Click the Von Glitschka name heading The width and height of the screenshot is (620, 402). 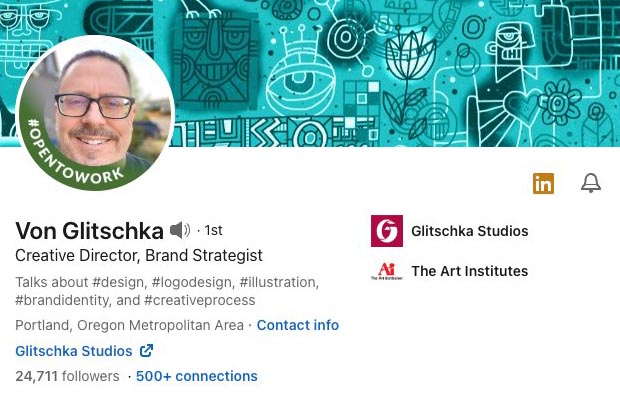point(89,231)
